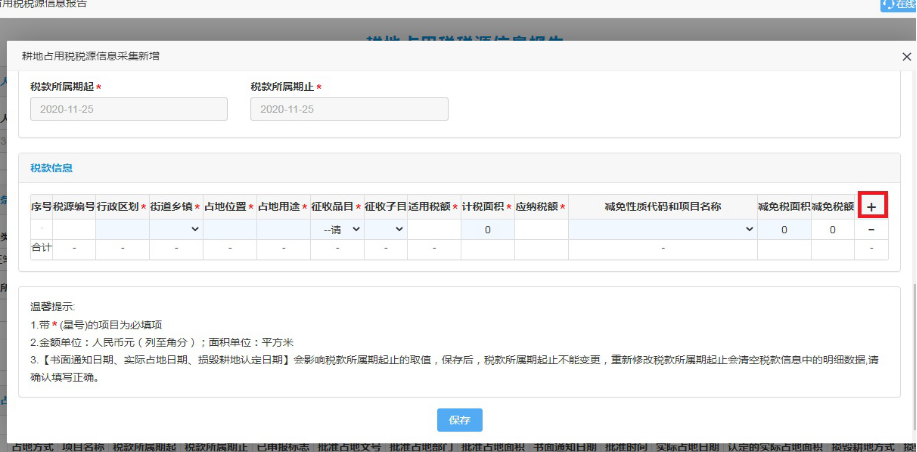Click the 保存 button
Image resolution: width=917 pixels, height=452 pixels.
(459, 419)
